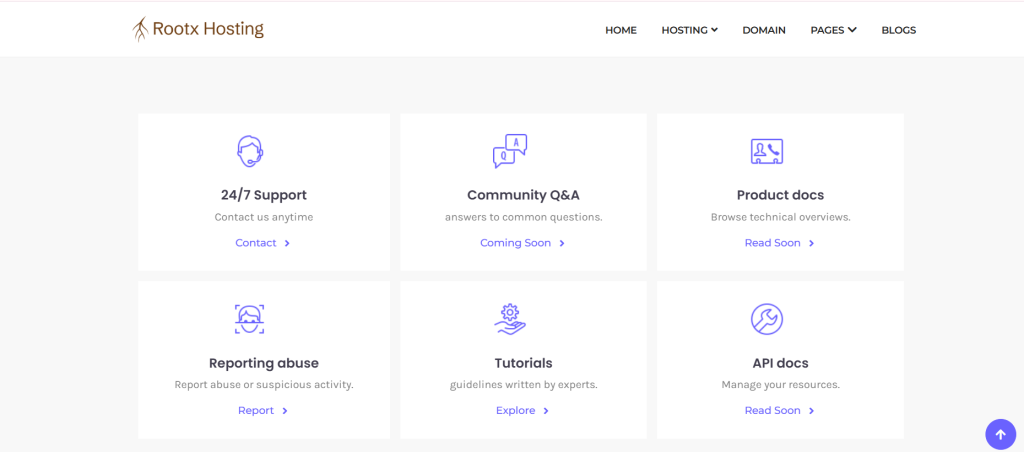Go to the Home menu item

click(x=621, y=30)
